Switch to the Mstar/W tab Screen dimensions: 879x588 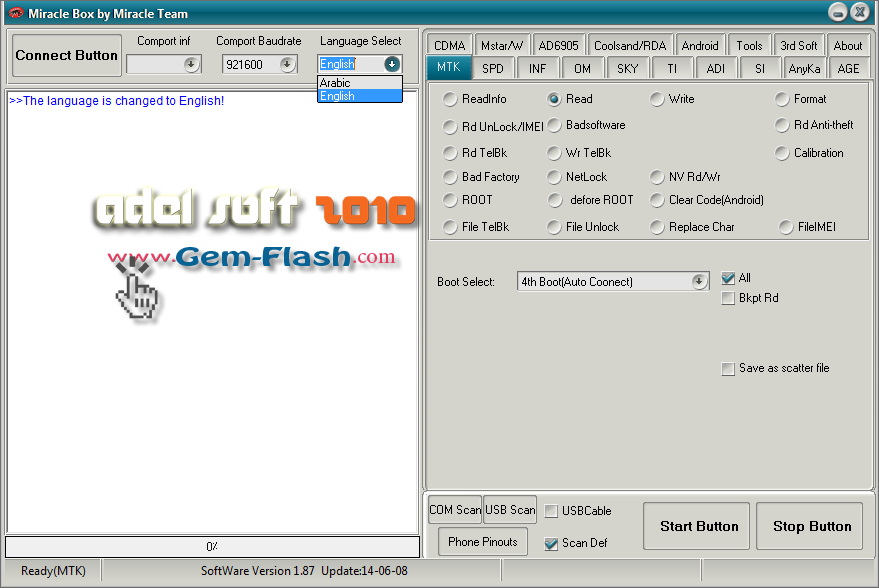(x=502, y=45)
